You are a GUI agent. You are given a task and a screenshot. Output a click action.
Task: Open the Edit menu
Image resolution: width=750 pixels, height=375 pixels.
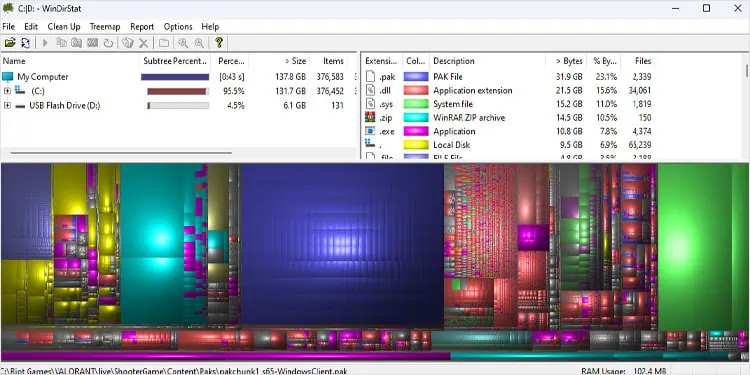pyautogui.click(x=31, y=27)
